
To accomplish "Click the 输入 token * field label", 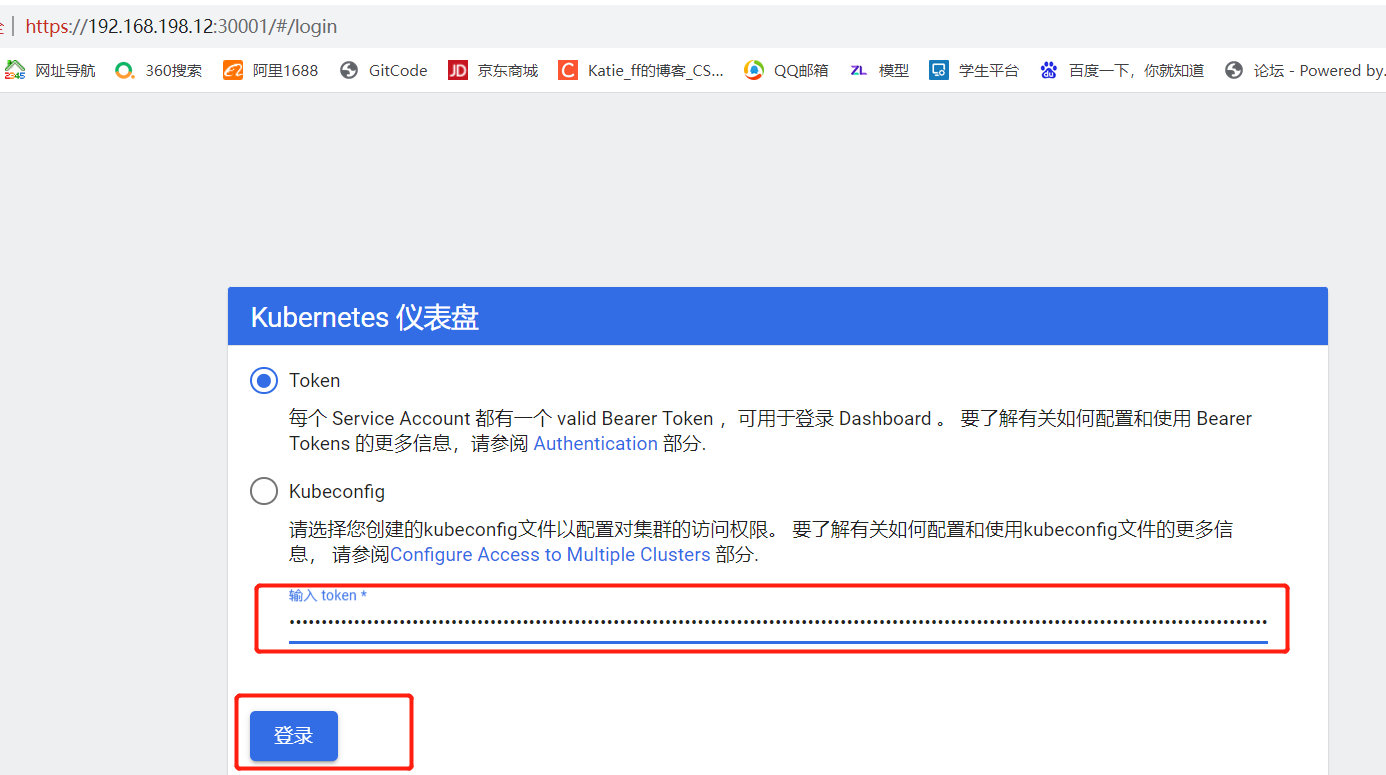I will click(328, 595).
